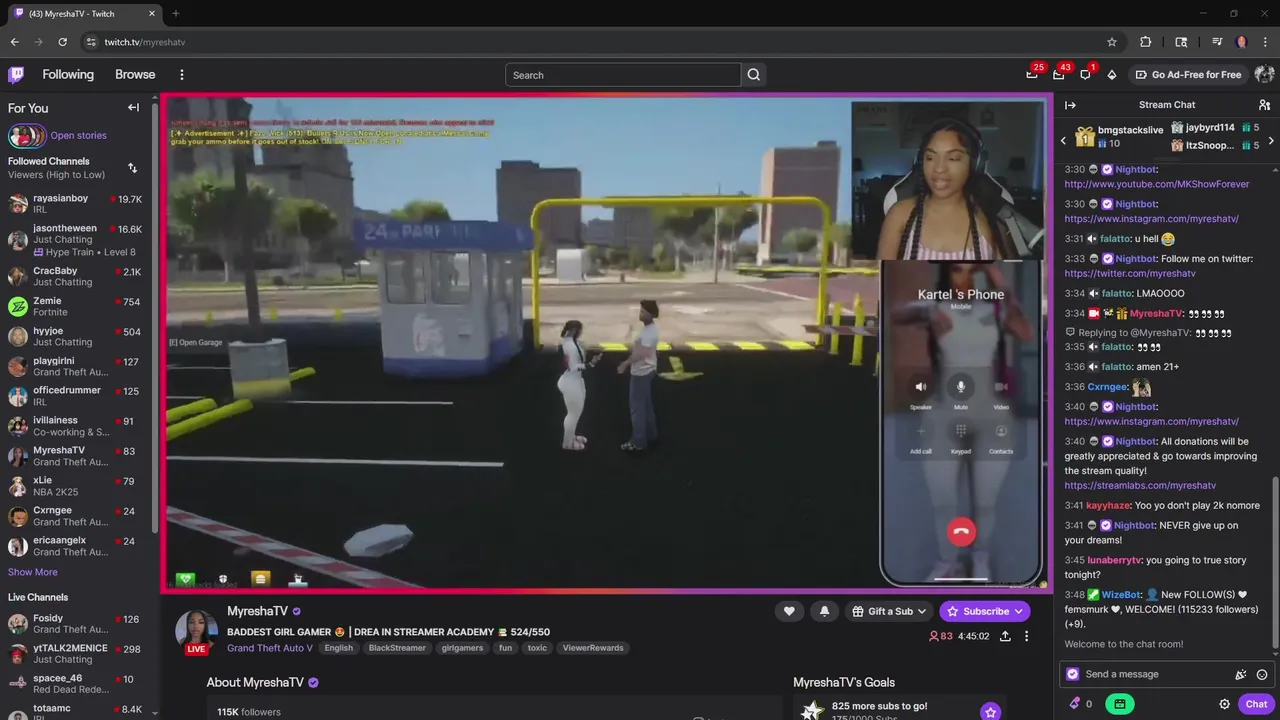Image resolution: width=1280 pixels, height=720 pixels.
Task: Expand Show More followed channels
Action: click(x=32, y=572)
